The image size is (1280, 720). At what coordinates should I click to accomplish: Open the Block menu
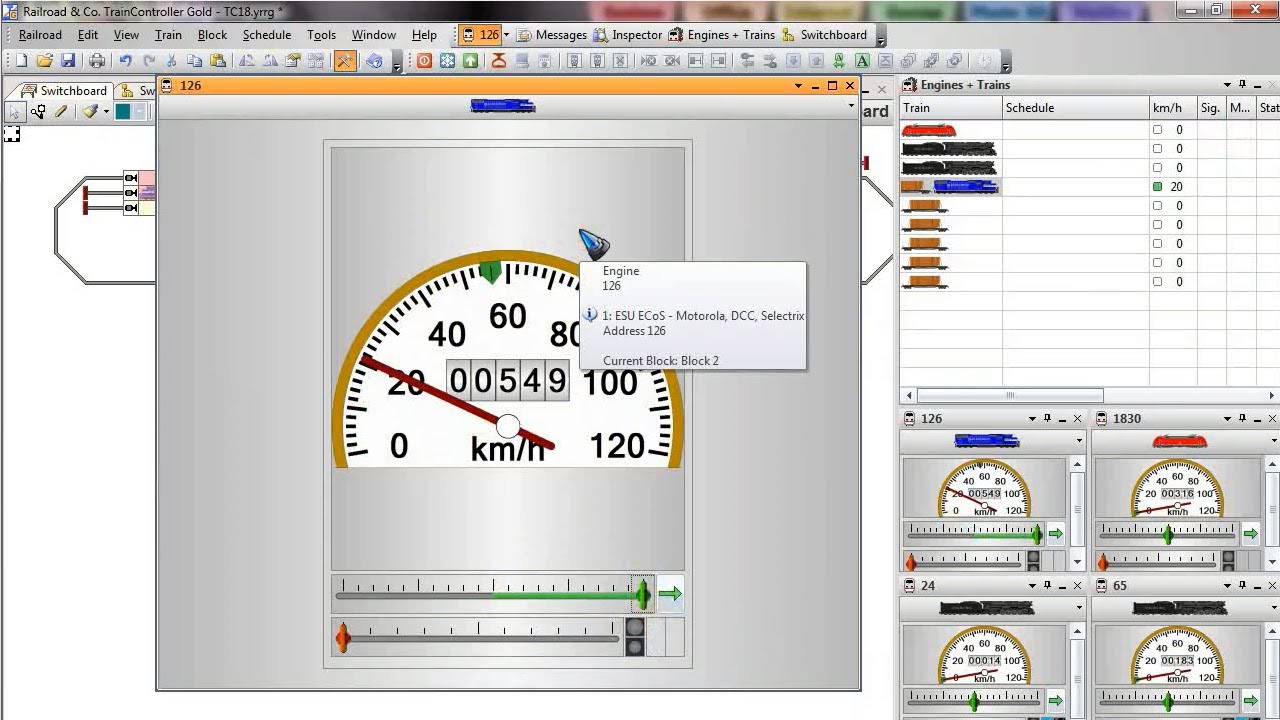[212, 35]
